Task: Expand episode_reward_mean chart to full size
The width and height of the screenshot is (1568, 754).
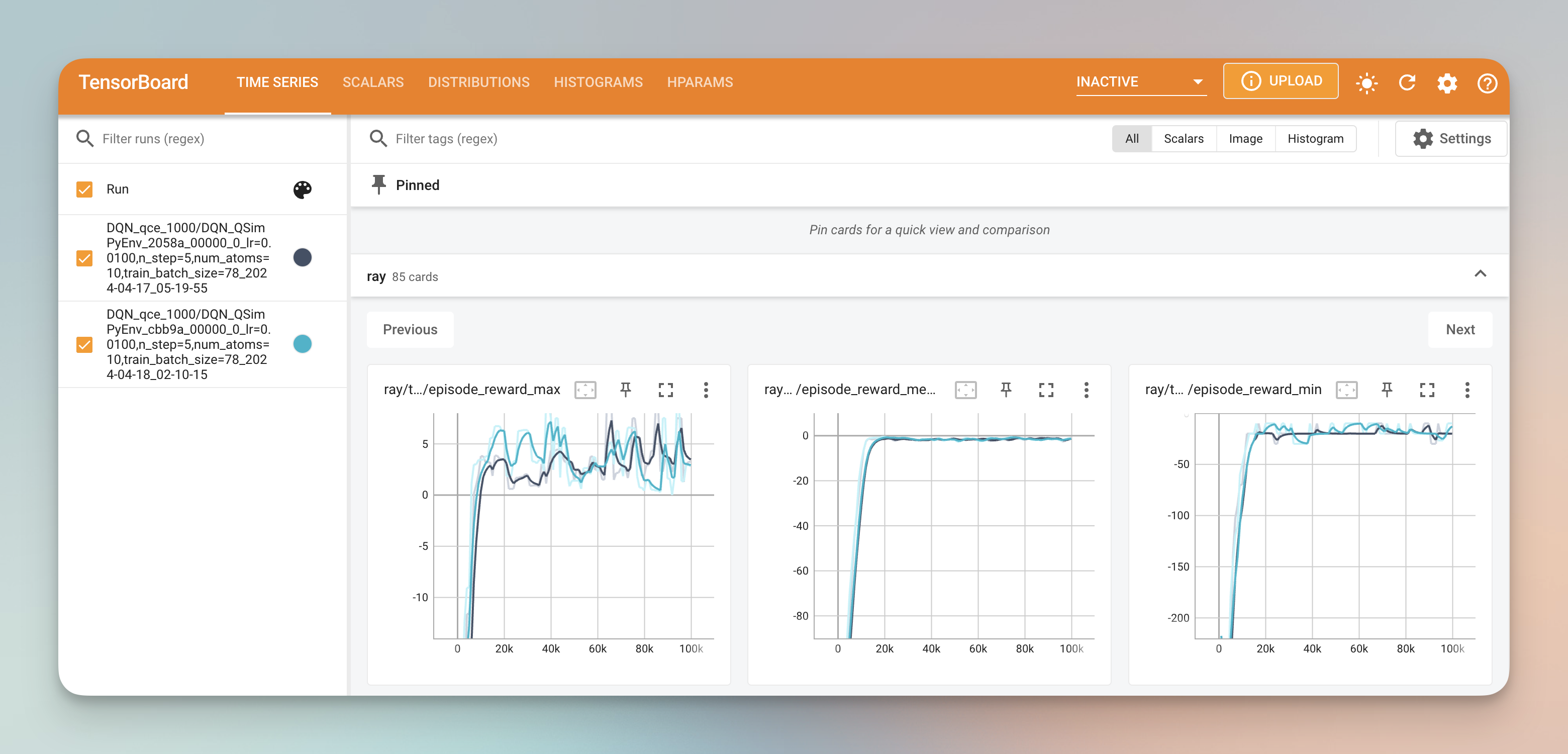Action: pyautogui.click(x=1046, y=390)
